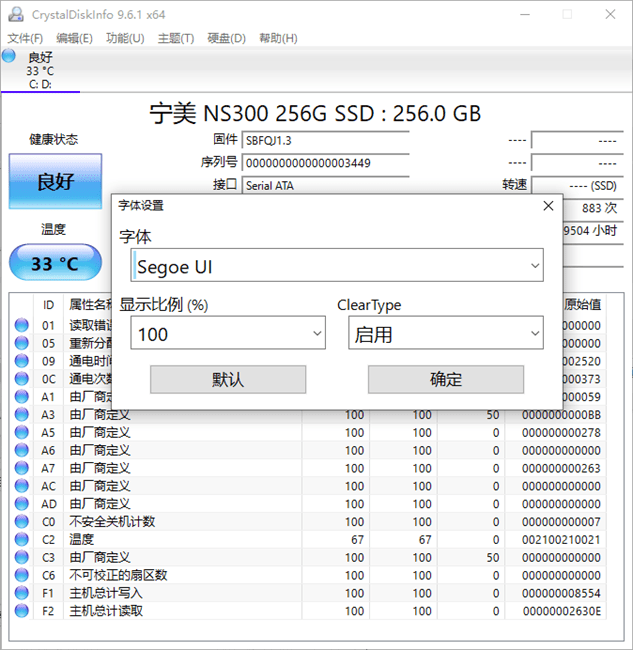This screenshot has width=633, height=650.
Task: Open the 主题(T) menu
Action: [175, 38]
